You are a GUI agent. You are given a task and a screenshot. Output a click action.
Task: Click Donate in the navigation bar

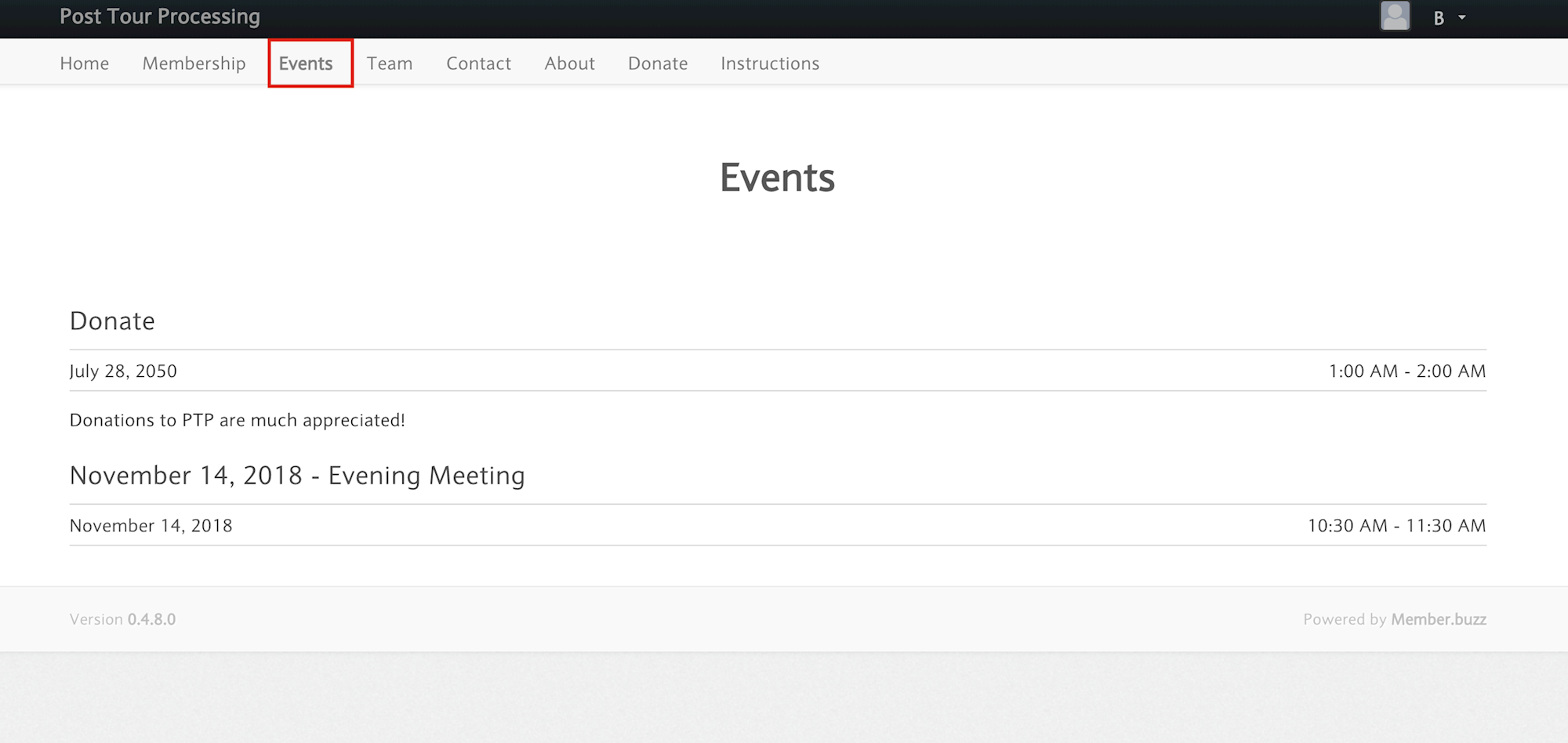tap(658, 63)
